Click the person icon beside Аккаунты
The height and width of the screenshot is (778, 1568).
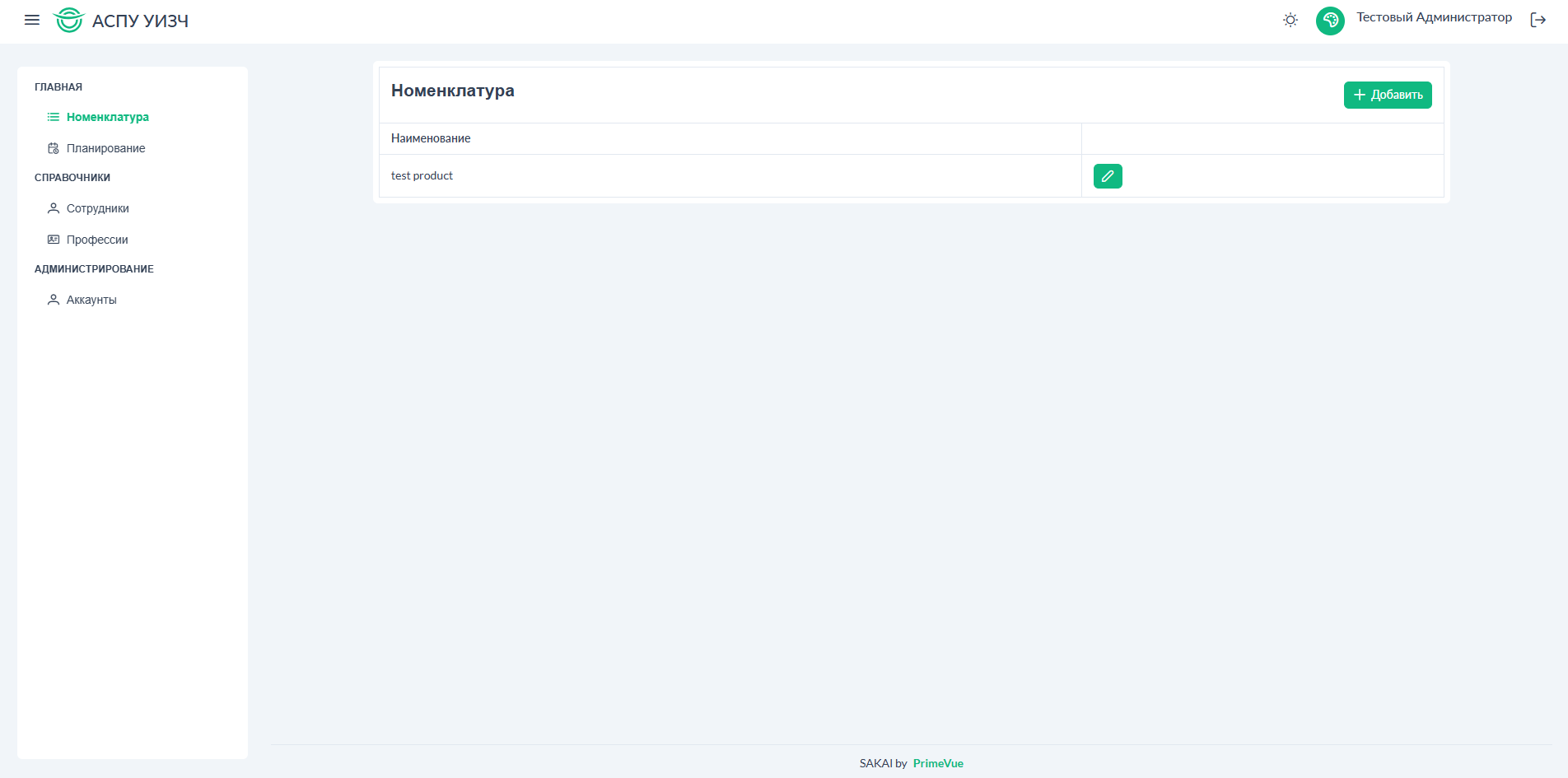pos(54,300)
